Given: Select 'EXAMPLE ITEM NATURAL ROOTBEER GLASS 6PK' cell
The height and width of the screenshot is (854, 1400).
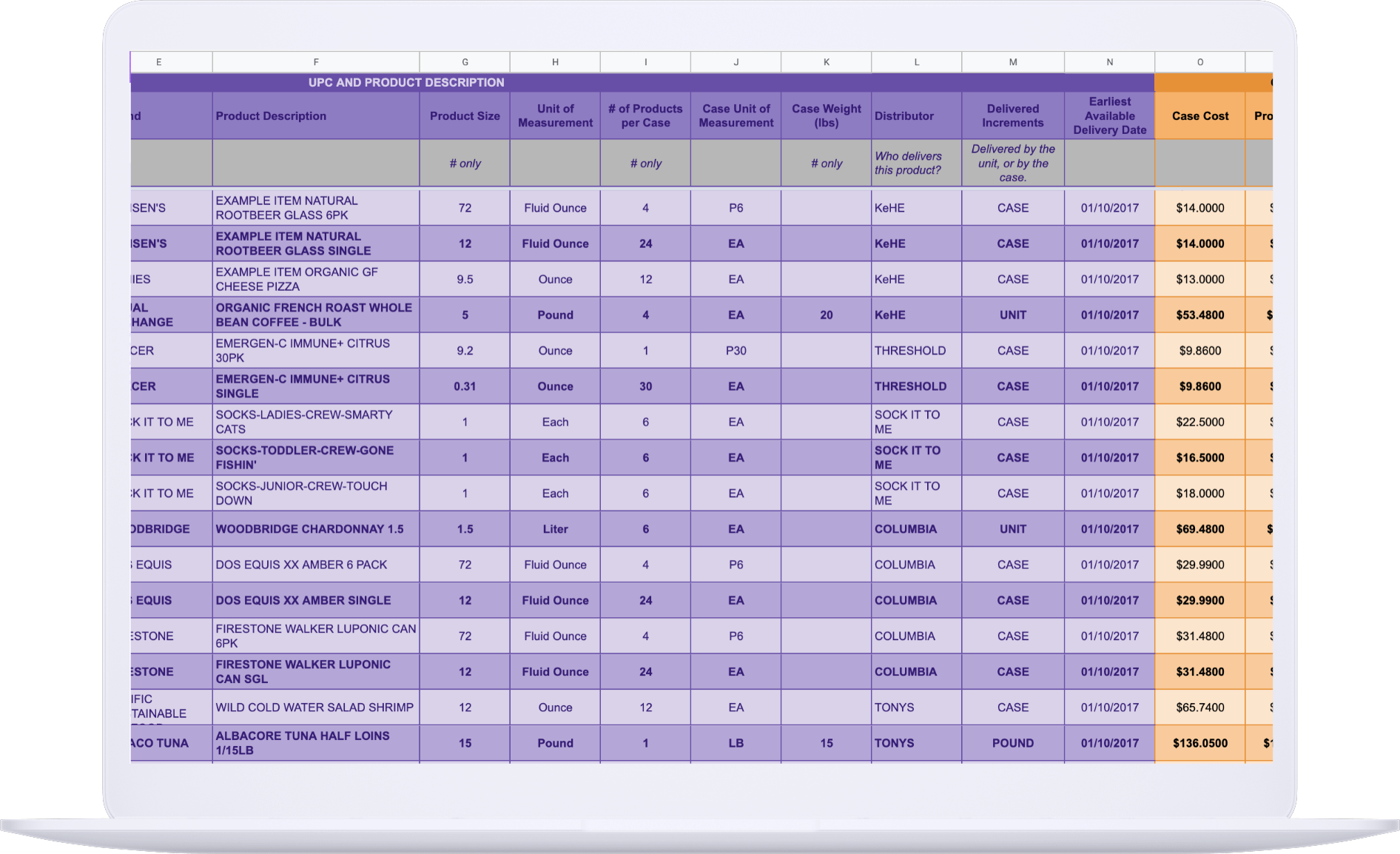Looking at the screenshot, I should pyautogui.click(x=316, y=208).
